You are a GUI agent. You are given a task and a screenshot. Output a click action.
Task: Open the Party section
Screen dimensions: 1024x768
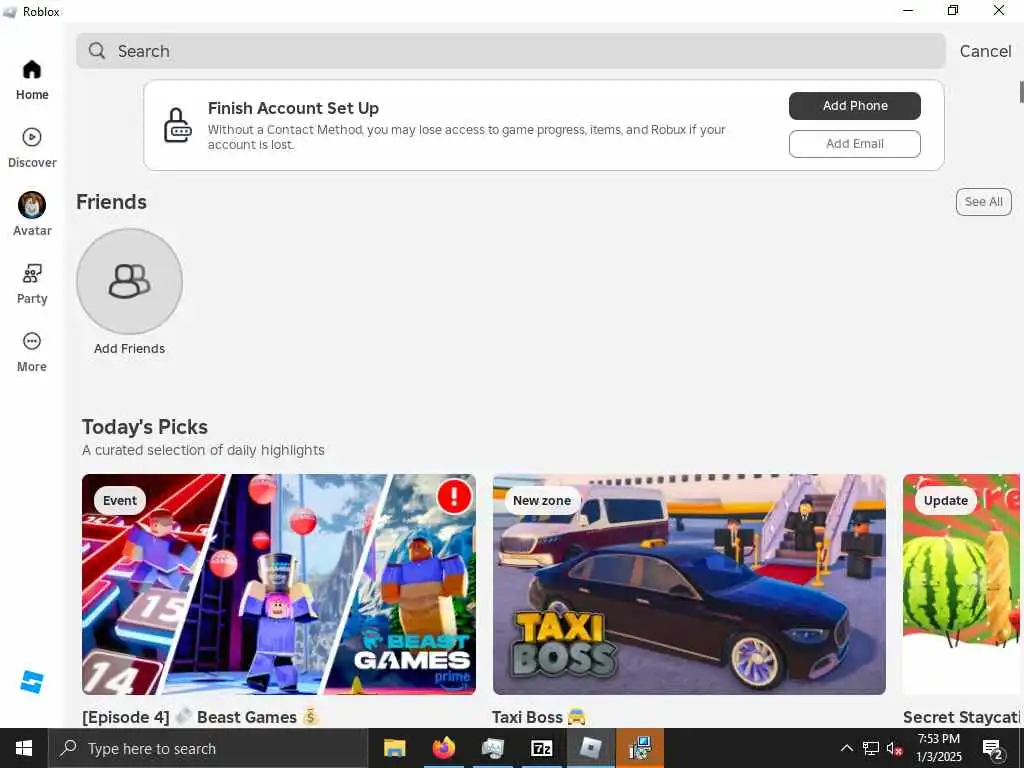tap(31, 284)
